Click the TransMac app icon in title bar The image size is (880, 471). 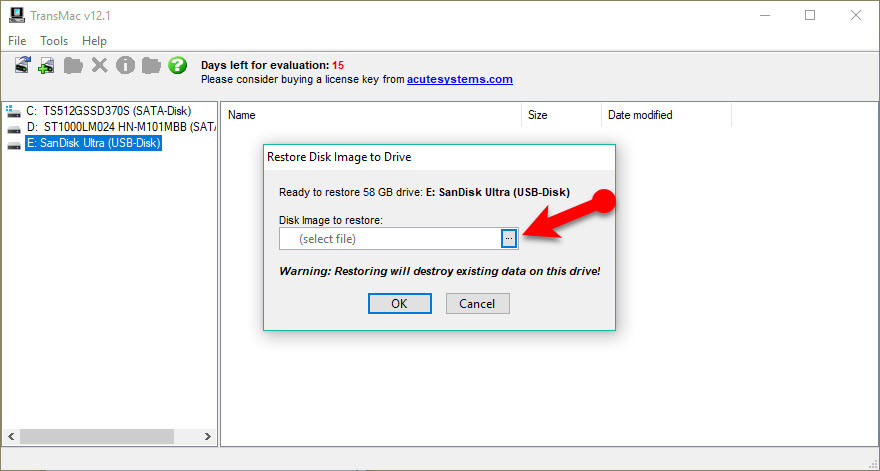[15, 15]
